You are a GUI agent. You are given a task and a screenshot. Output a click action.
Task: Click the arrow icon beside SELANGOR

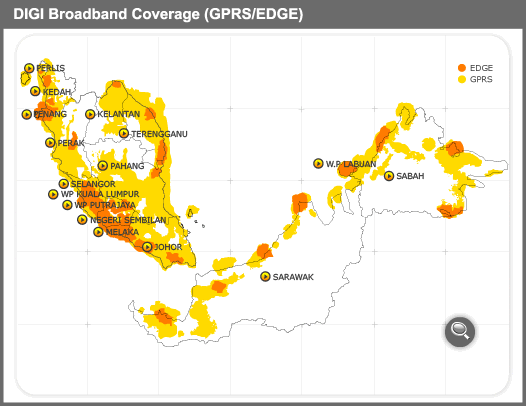click(x=64, y=184)
